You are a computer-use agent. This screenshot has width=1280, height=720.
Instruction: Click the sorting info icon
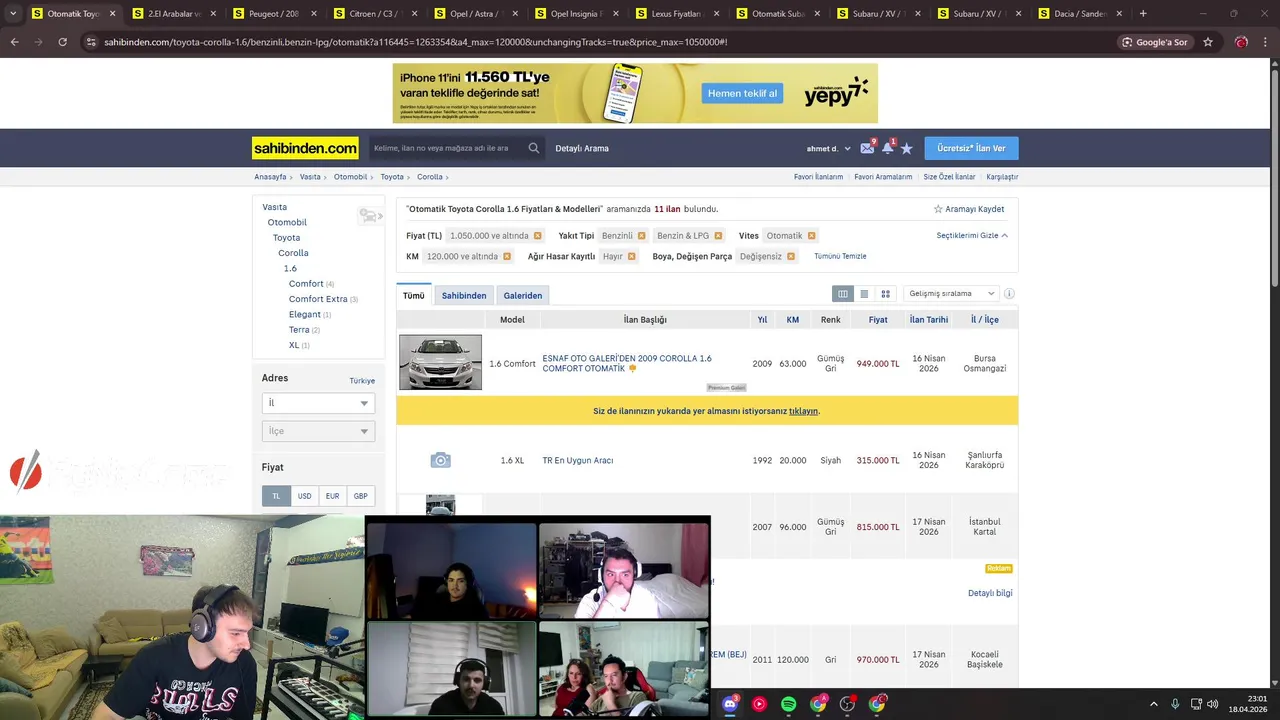click(1009, 294)
